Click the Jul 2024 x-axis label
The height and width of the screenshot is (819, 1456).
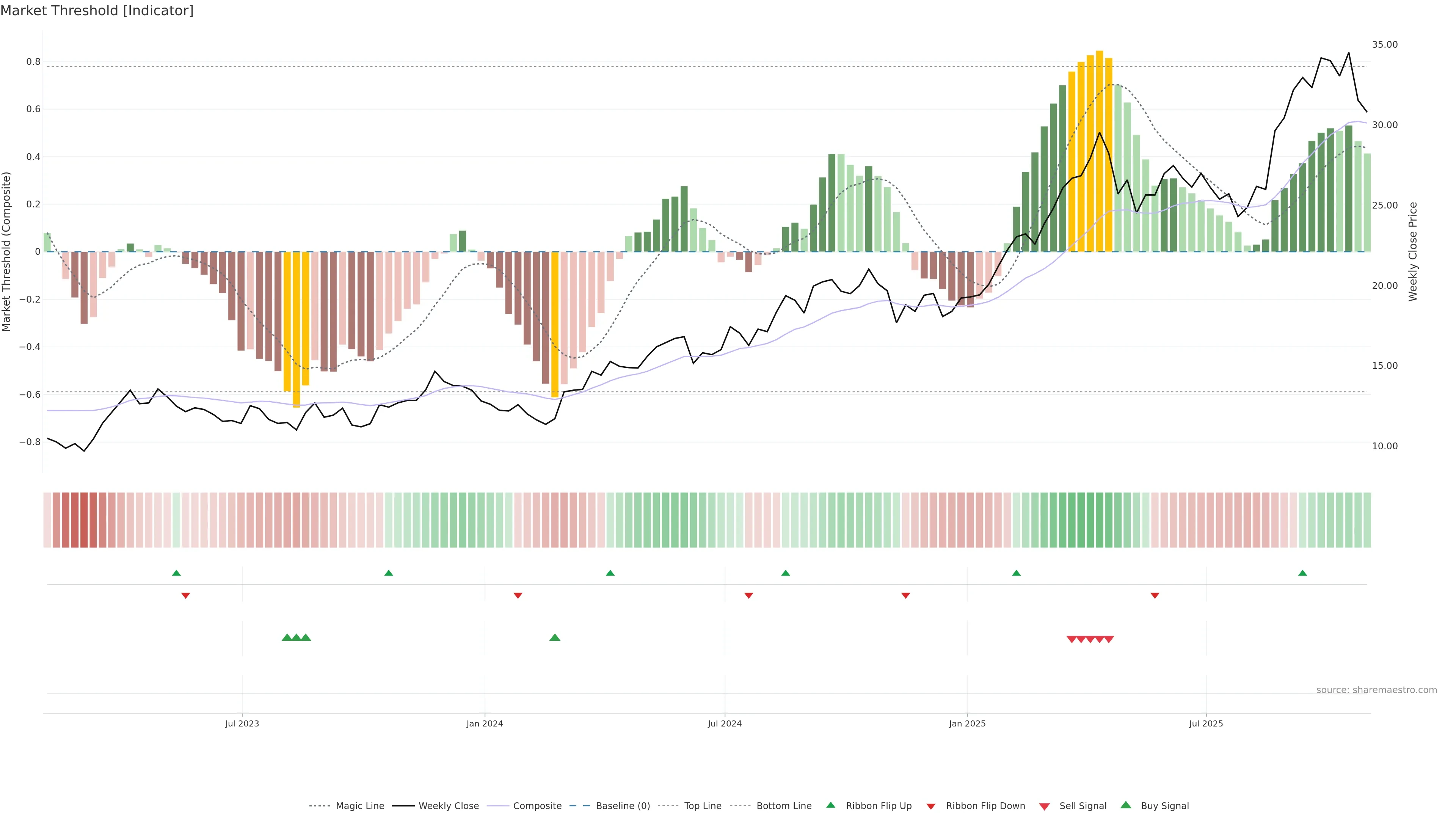[725, 723]
